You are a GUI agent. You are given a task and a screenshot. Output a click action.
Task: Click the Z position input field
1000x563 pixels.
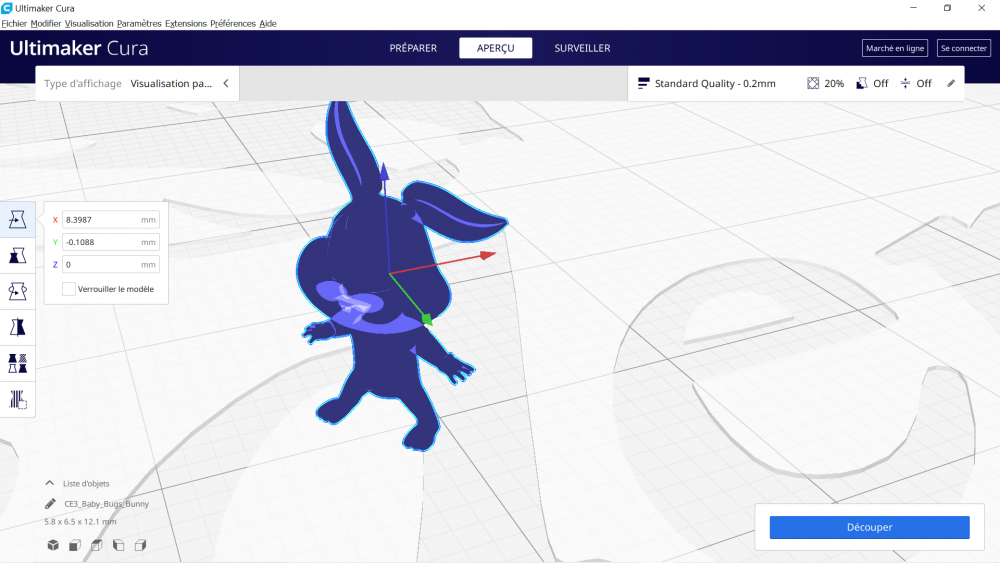110,264
